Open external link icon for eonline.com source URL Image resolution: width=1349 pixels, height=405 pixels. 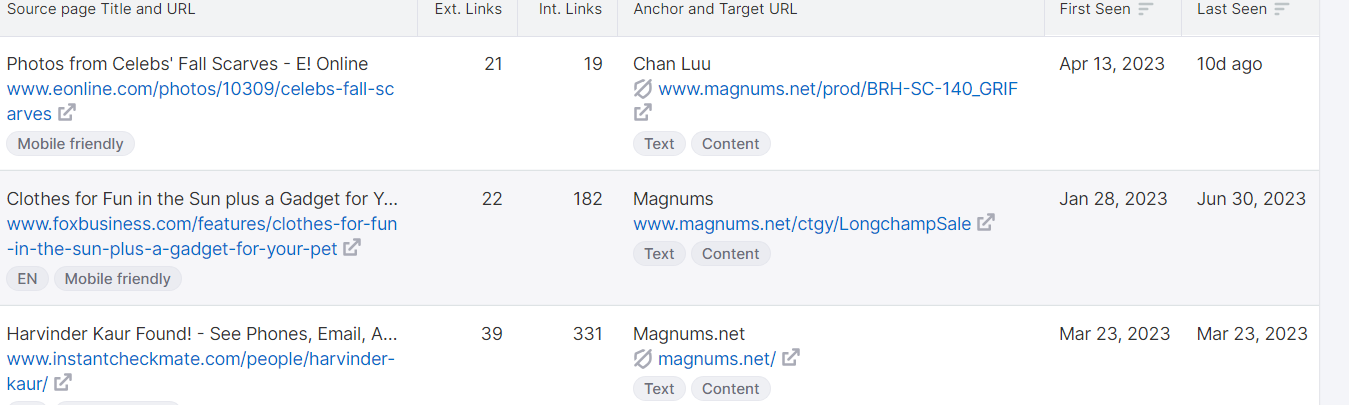coord(66,114)
